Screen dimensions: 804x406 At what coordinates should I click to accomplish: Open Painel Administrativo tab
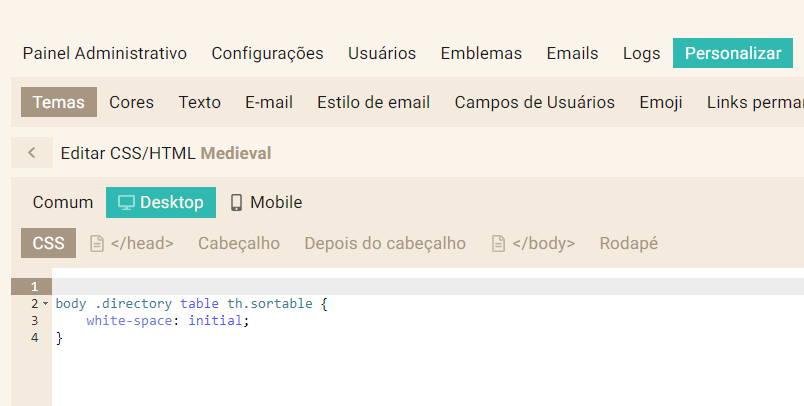(x=105, y=53)
